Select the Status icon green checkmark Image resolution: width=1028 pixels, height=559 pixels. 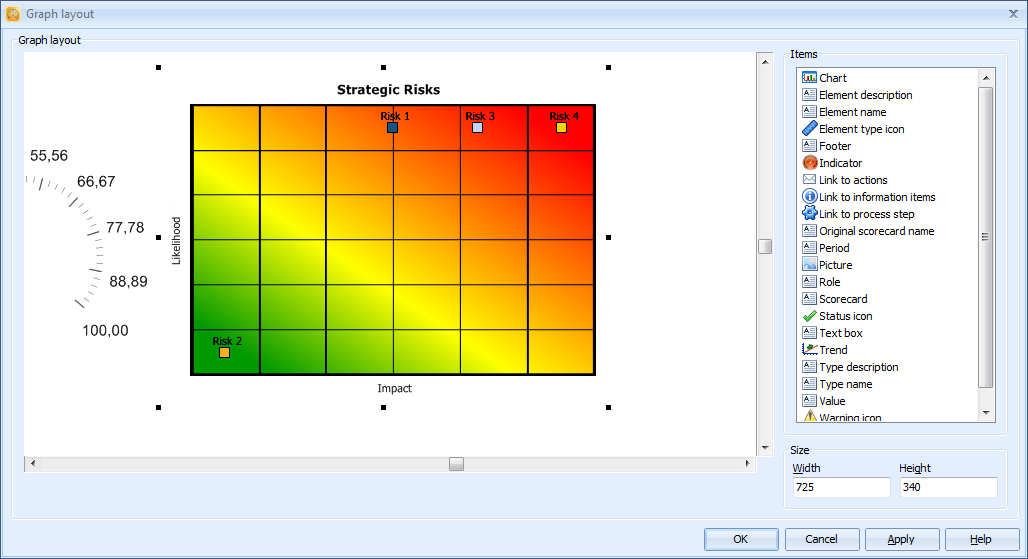(810, 316)
